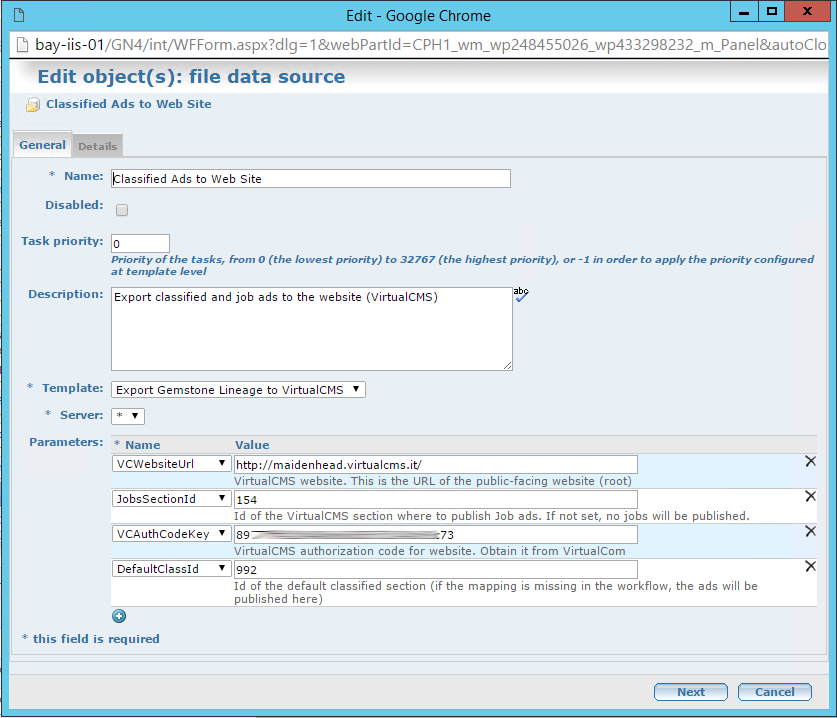
Task: Switch to the Details tab
Action: point(97,146)
